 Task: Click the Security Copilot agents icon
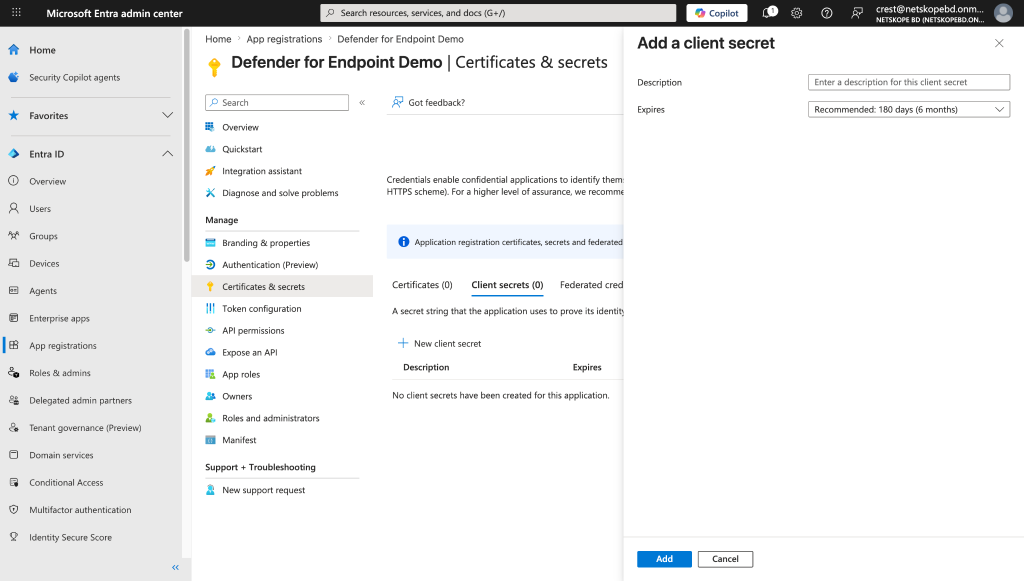pos(14,77)
